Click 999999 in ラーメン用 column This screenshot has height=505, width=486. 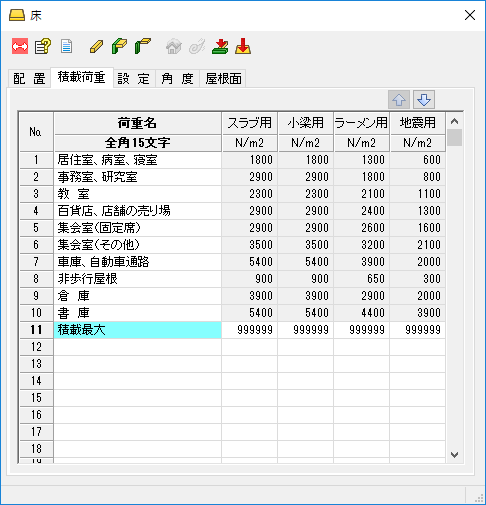coord(362,330)
